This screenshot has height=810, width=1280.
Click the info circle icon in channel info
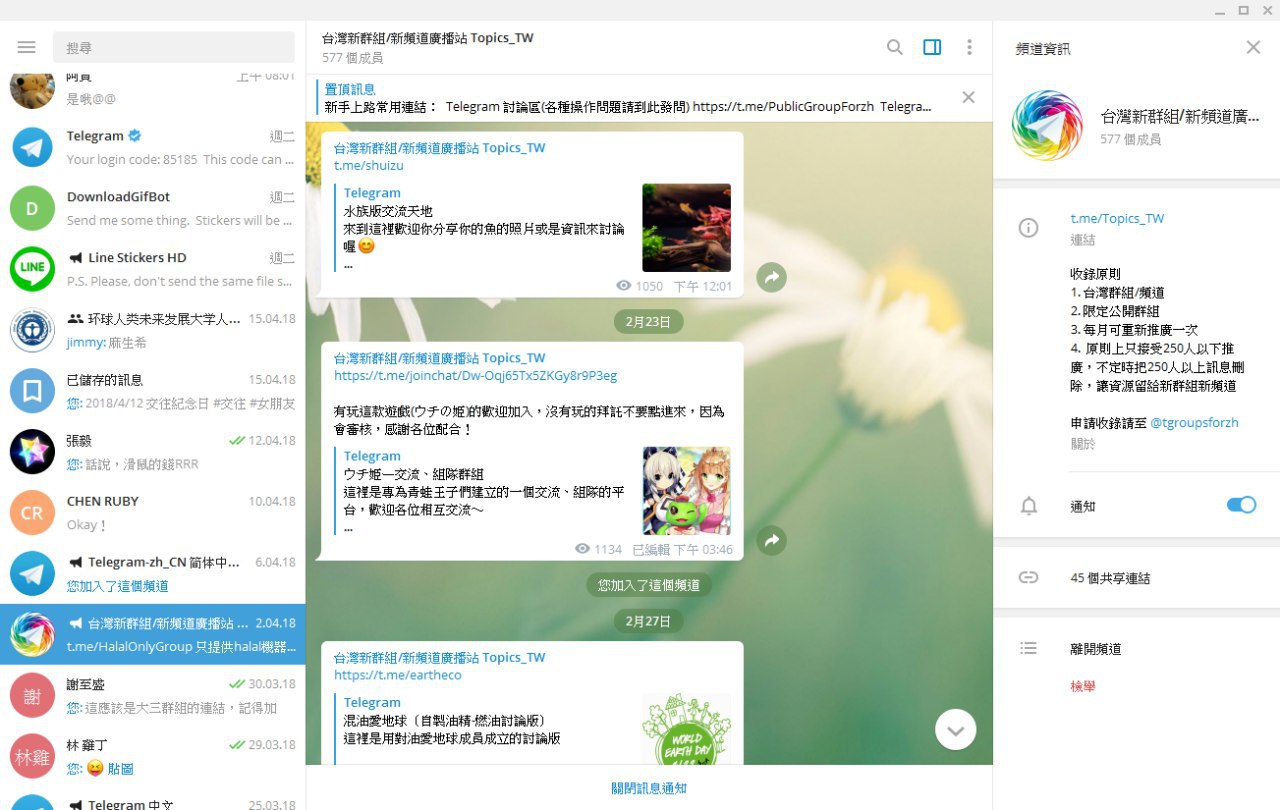pos(1028,228)
